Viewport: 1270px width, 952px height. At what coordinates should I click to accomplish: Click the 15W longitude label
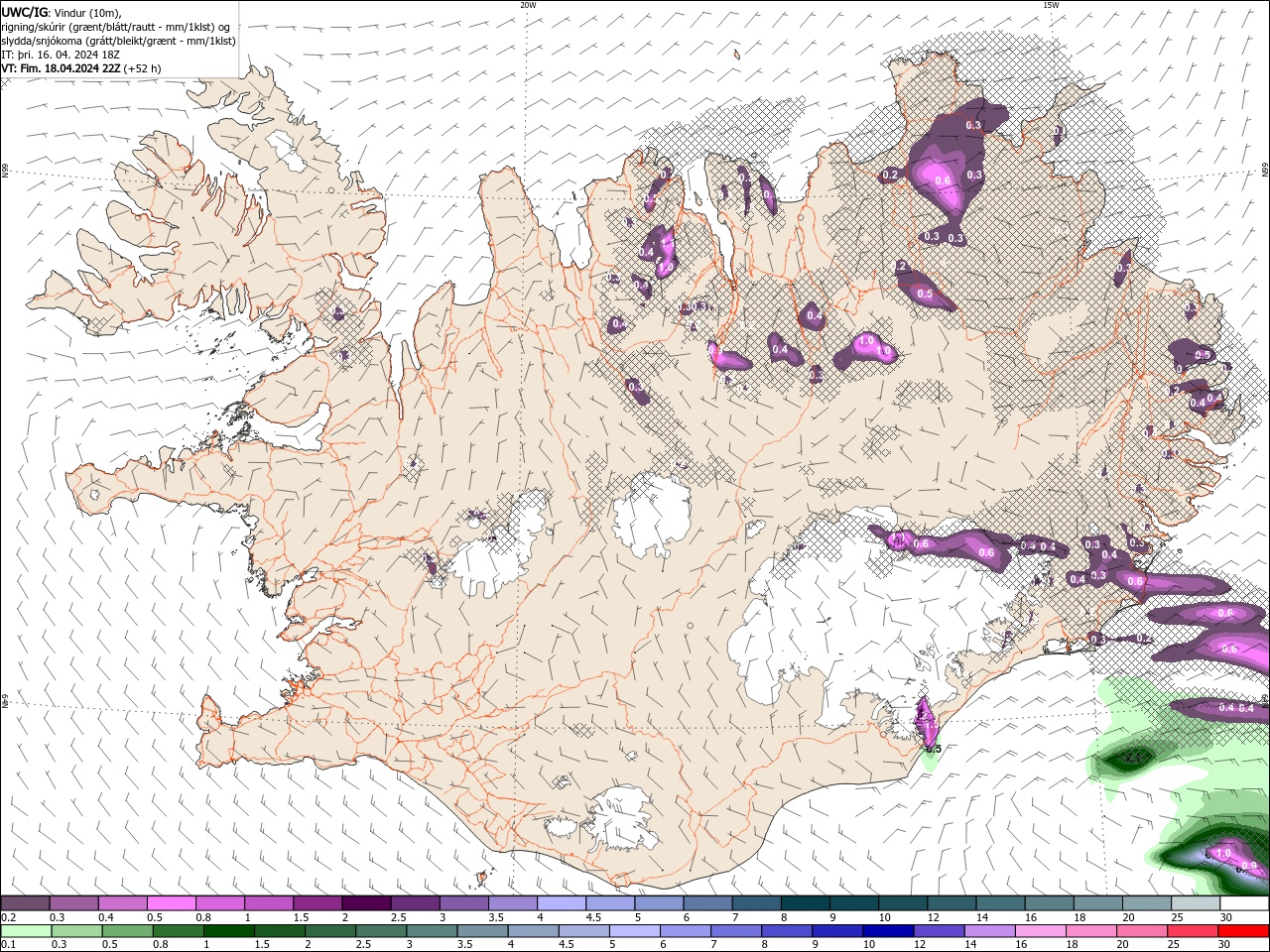tap(1050, 5)
